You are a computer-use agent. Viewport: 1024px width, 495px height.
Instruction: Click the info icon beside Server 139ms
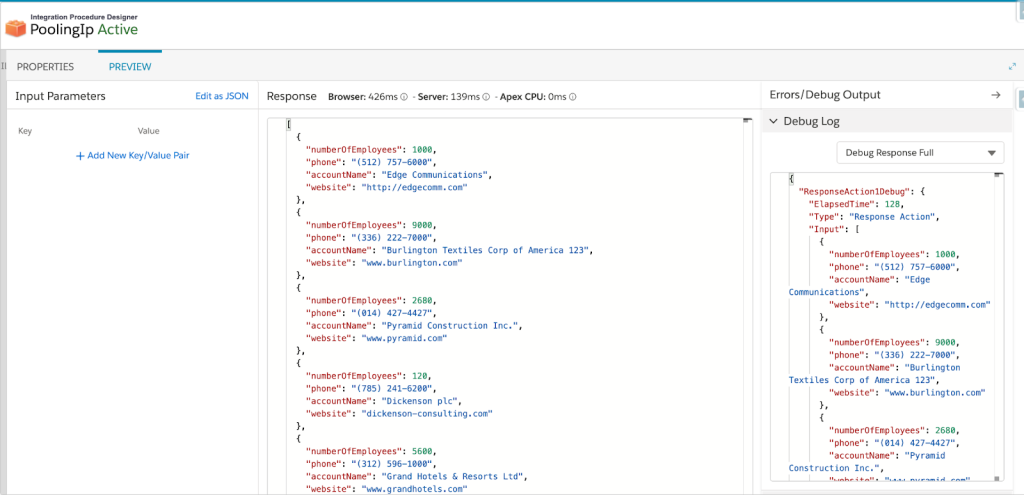point(486,97)
